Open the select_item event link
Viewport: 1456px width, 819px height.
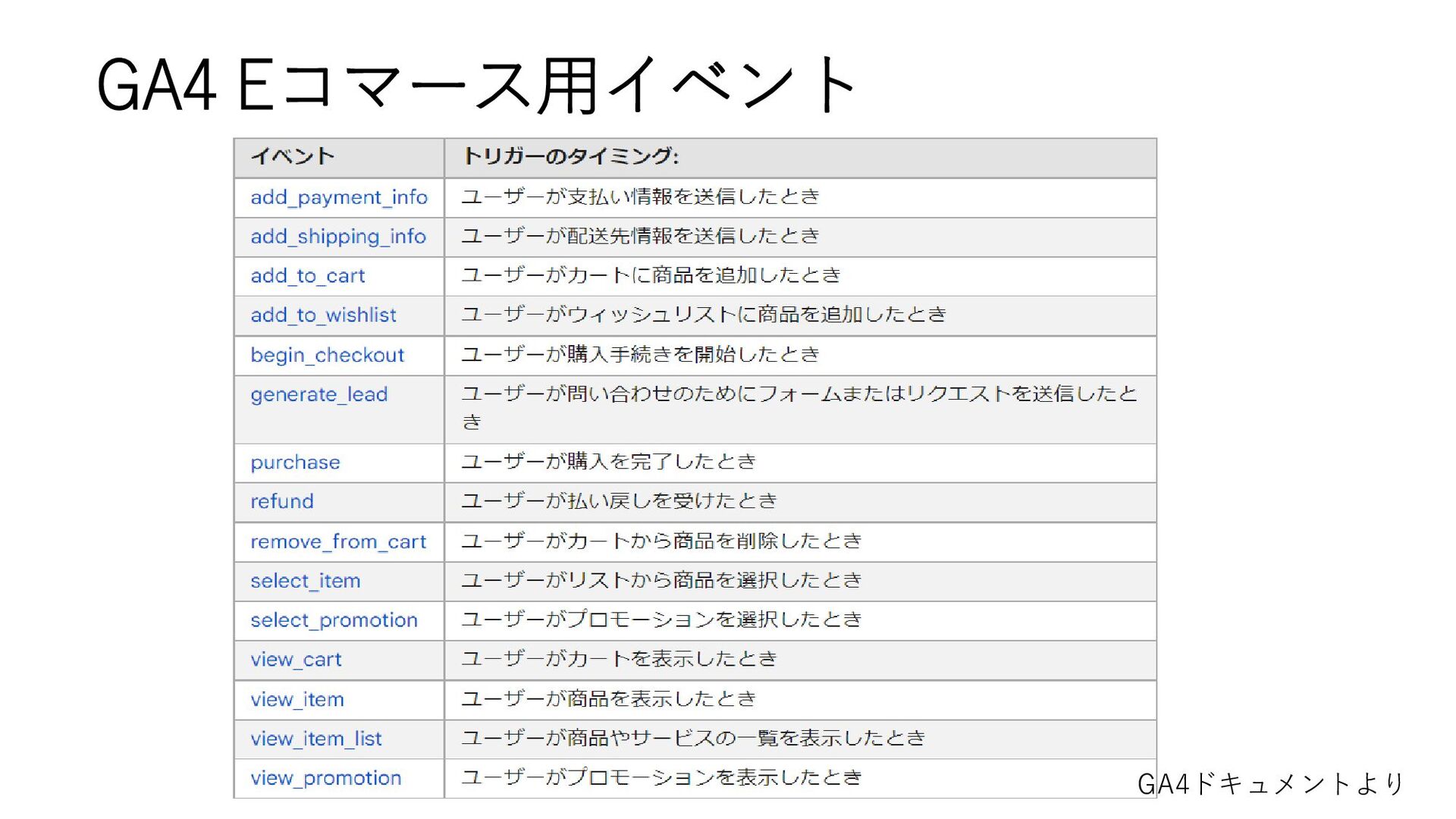point(305,581)
